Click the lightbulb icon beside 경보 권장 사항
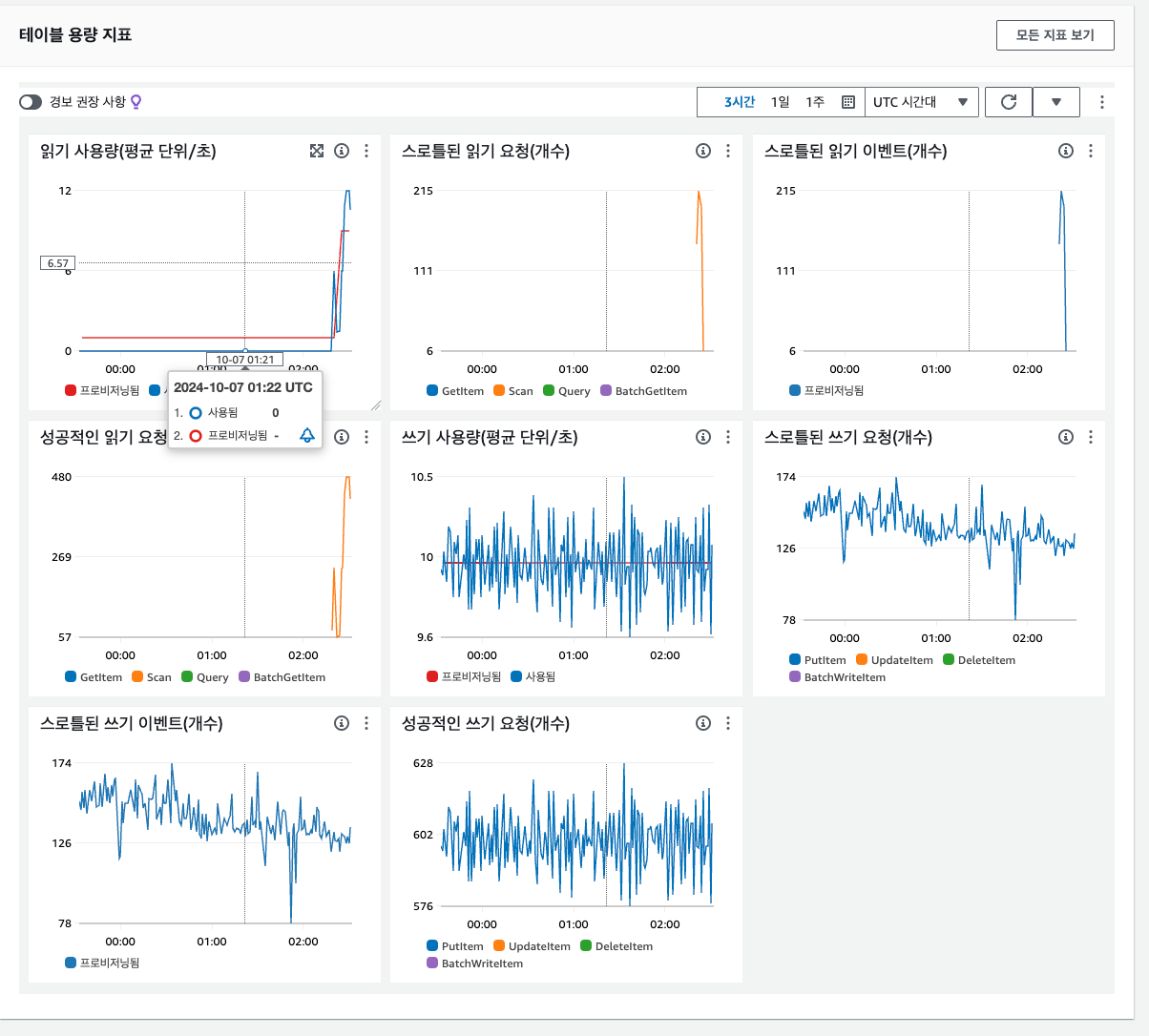 (136, 102)
